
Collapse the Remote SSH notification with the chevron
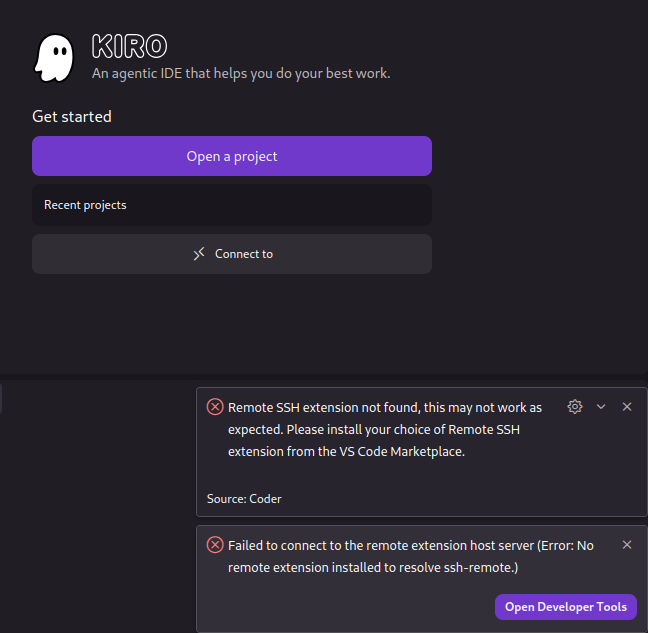[x=601, y=407]
